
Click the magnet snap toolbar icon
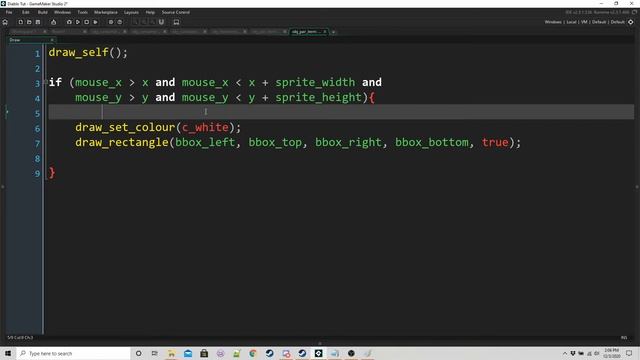pos(161,22)
